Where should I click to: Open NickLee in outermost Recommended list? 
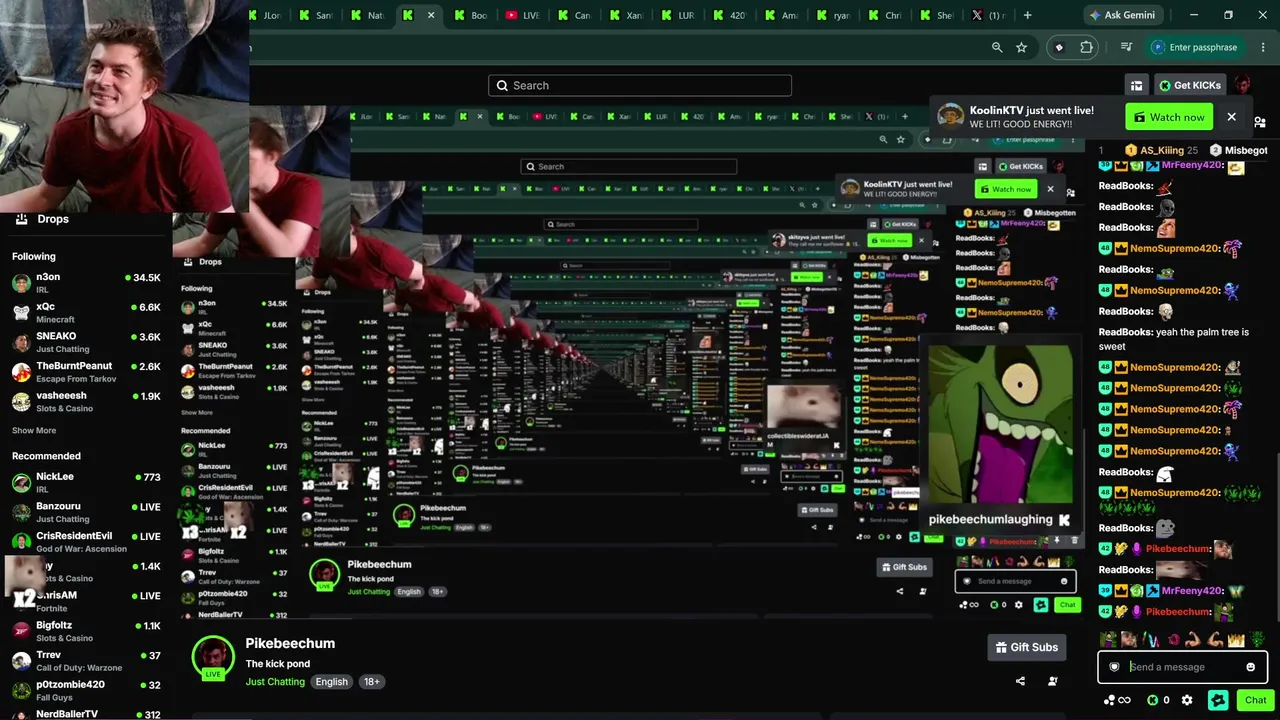[x=86, y=483]
